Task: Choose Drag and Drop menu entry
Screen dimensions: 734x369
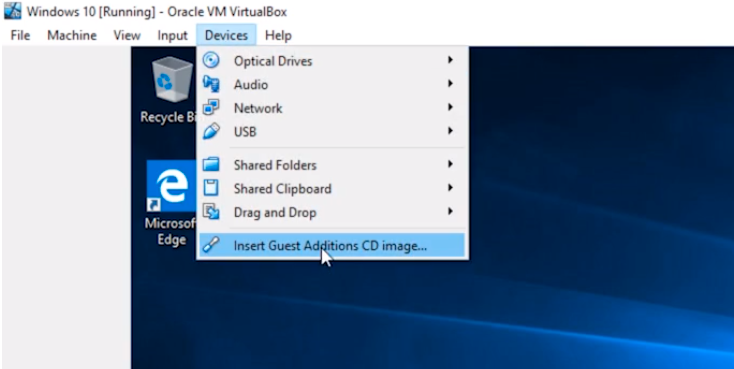Action: 332,212
